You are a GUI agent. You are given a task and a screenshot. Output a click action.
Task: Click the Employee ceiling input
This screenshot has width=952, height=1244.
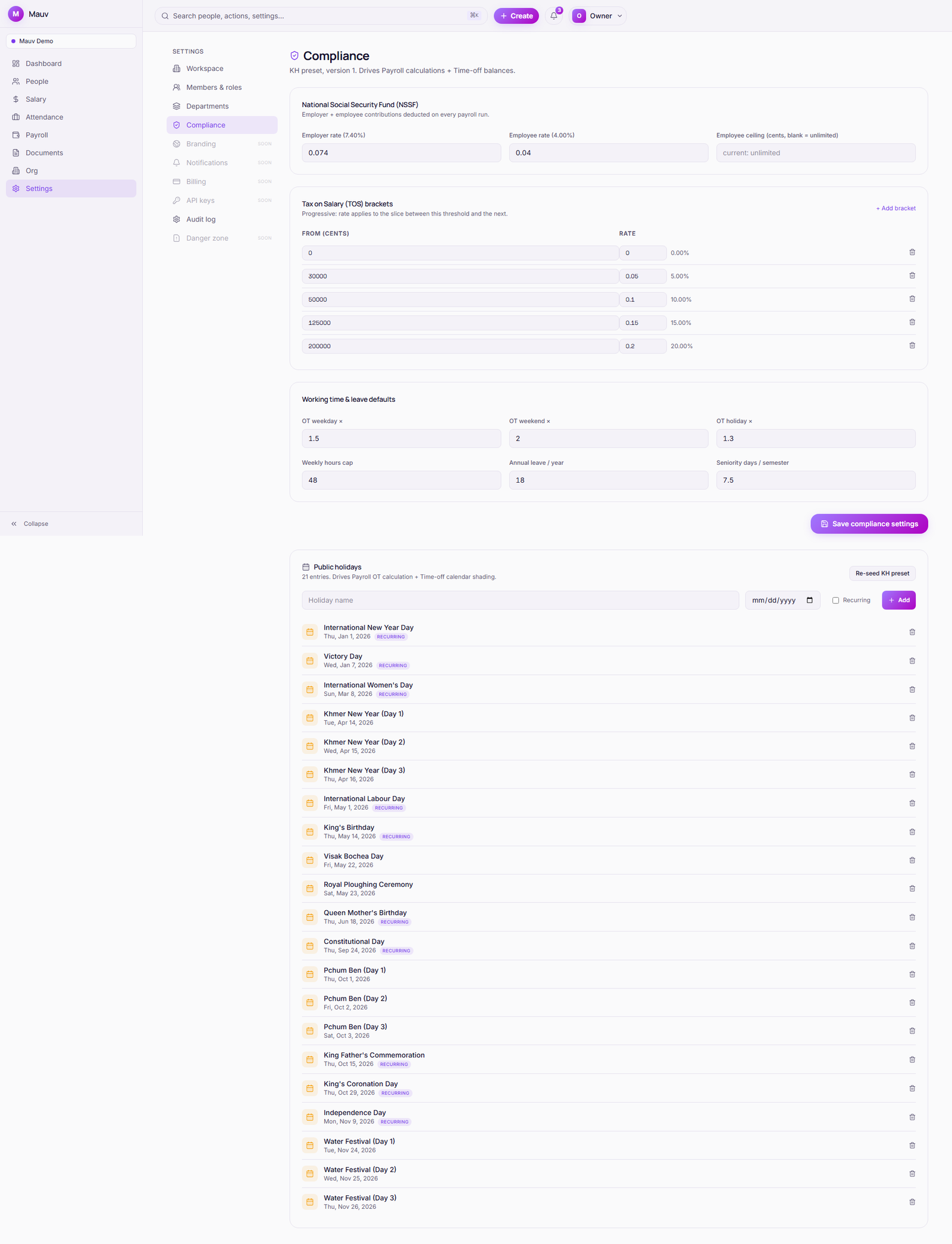(x=816, y=153)
